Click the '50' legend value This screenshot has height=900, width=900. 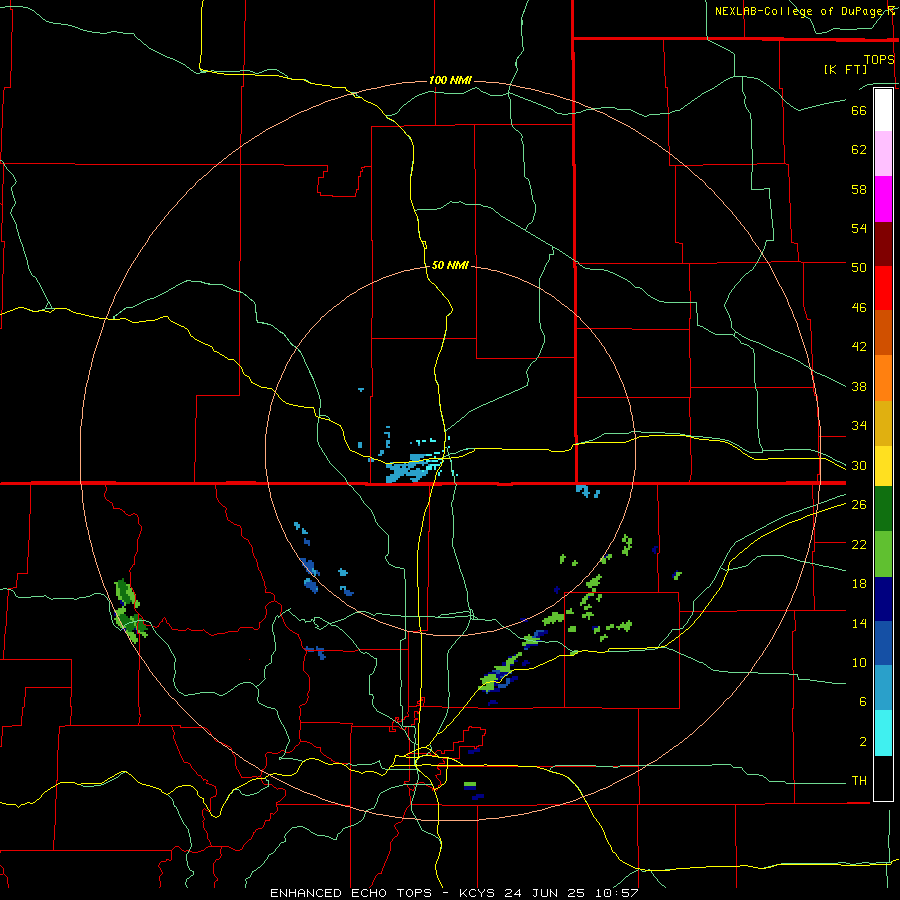[x=859, y=267]
